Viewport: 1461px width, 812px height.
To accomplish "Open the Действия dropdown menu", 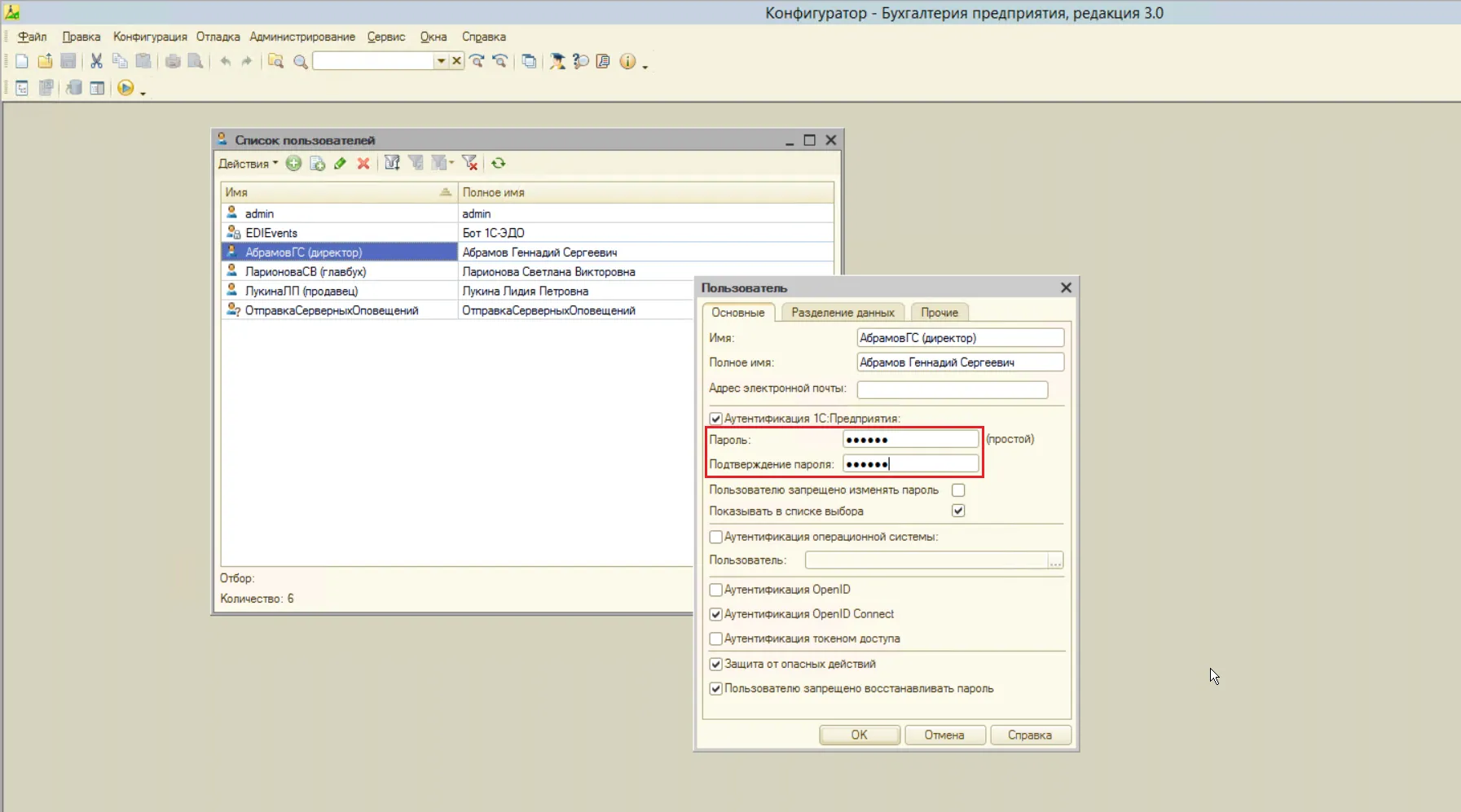I will (248, 164).
